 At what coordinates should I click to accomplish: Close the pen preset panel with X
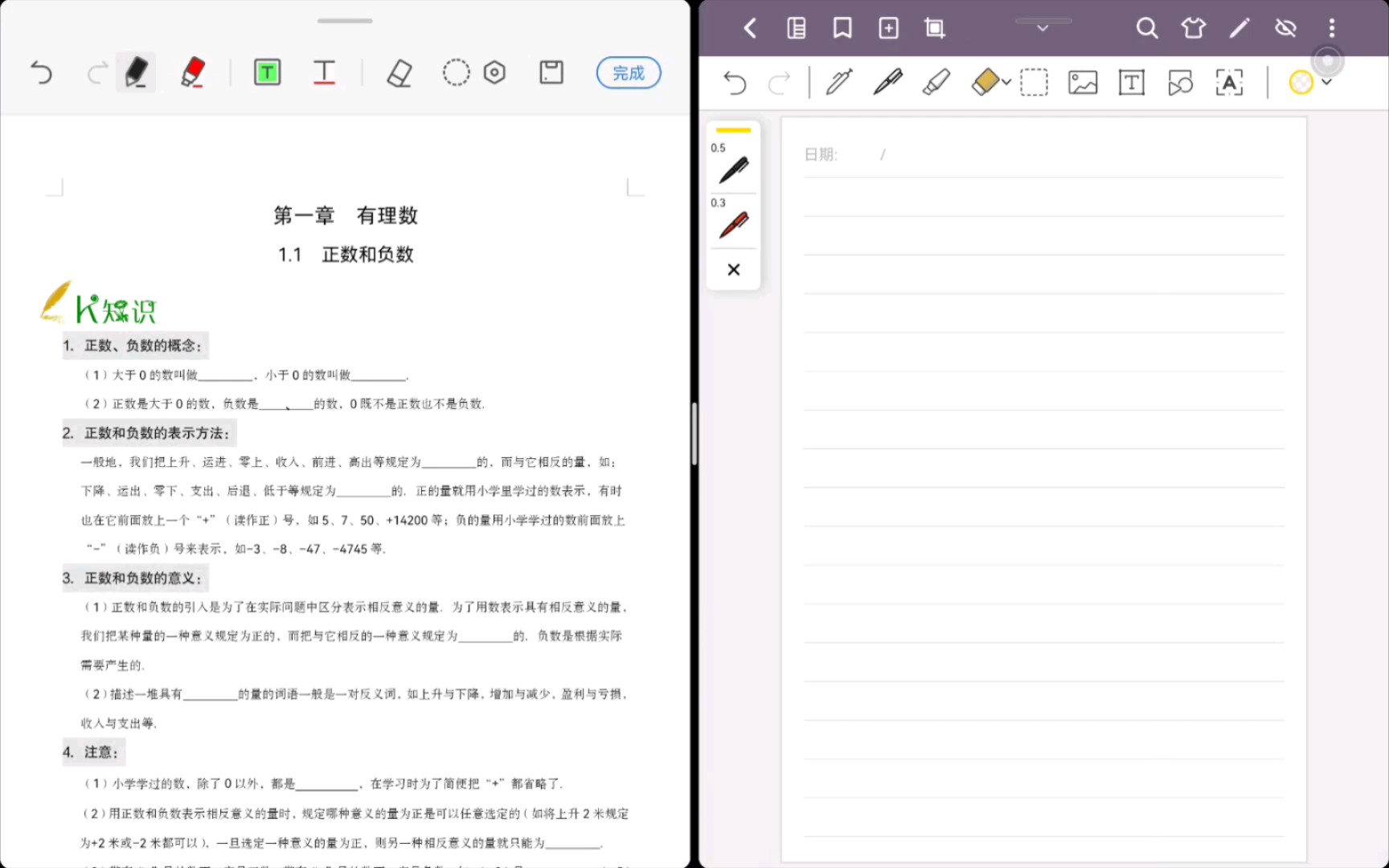tap(732, 269)
